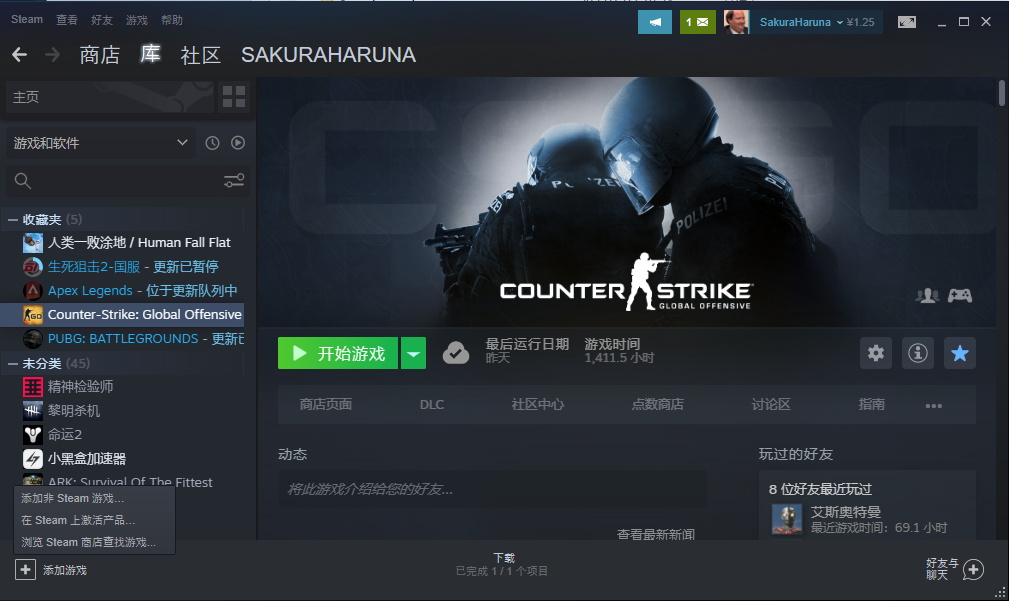Click the forward navigation arrow
This screenshot has width=1009, height=601.
(x=52, y=55)
